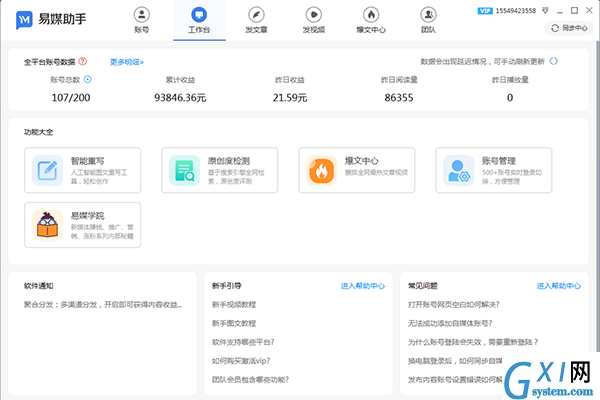Viewport: 600px width, 400px height.
Task: Open the 智能重写 pencil icon
Action: click(x=47, y=170)
